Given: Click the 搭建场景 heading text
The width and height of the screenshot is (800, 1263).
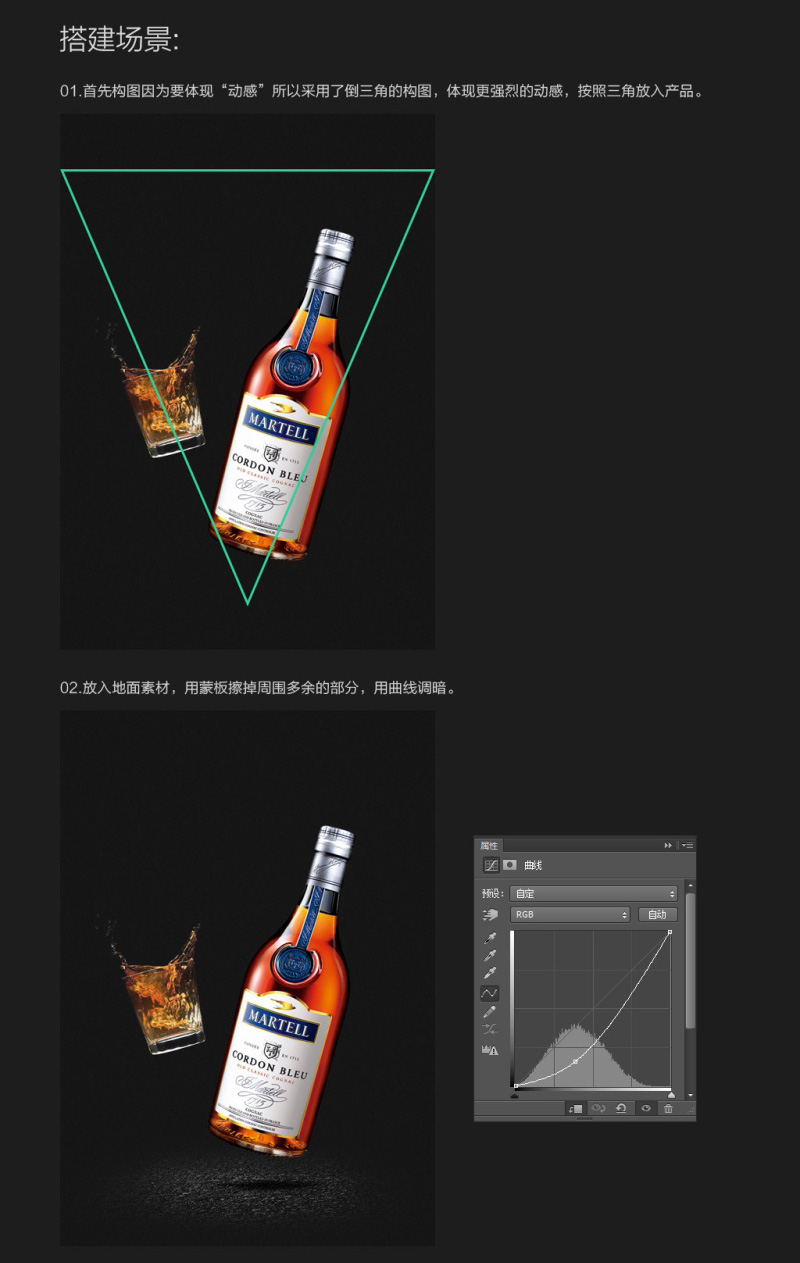Looking at the screenshot, I should [x=119, y=40].
